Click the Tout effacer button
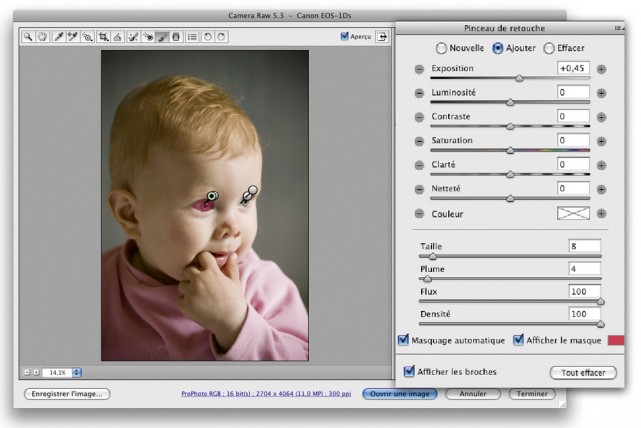This screenshot has height=428, width=641. [583, 373]
